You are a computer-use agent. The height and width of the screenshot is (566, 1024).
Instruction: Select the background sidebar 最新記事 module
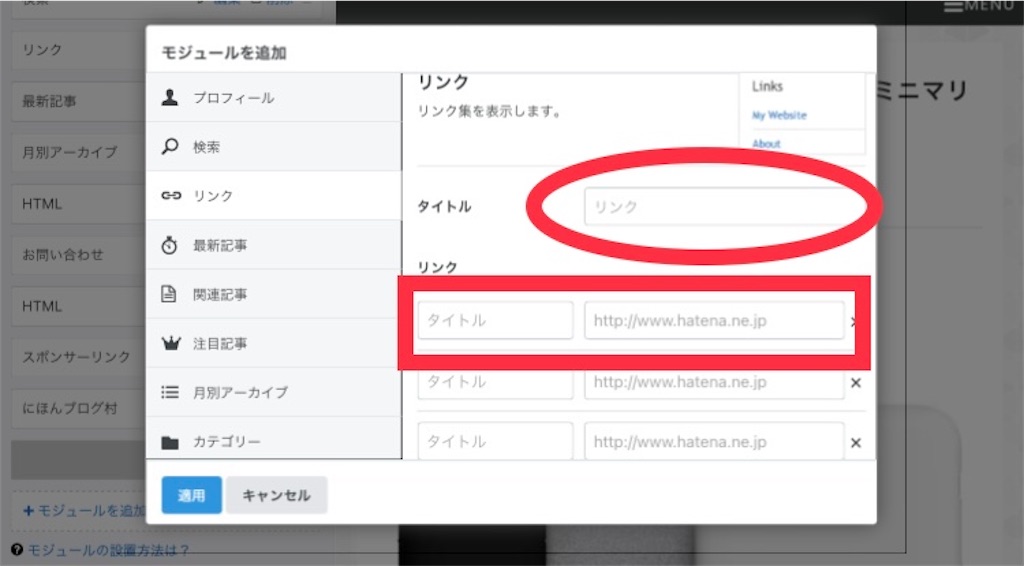tap(78, 101)
